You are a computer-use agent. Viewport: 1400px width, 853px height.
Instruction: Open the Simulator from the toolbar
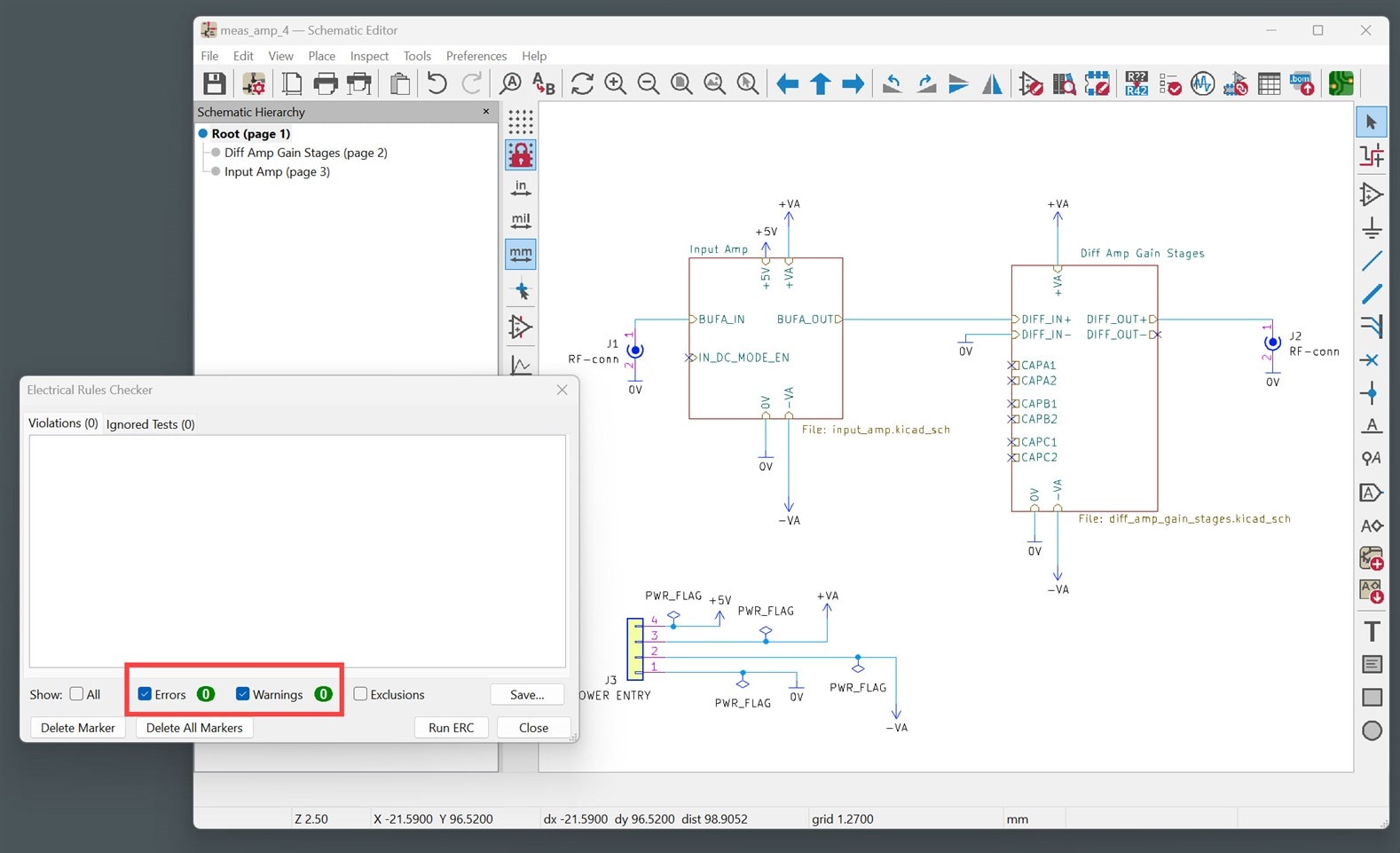(1202, 83)
